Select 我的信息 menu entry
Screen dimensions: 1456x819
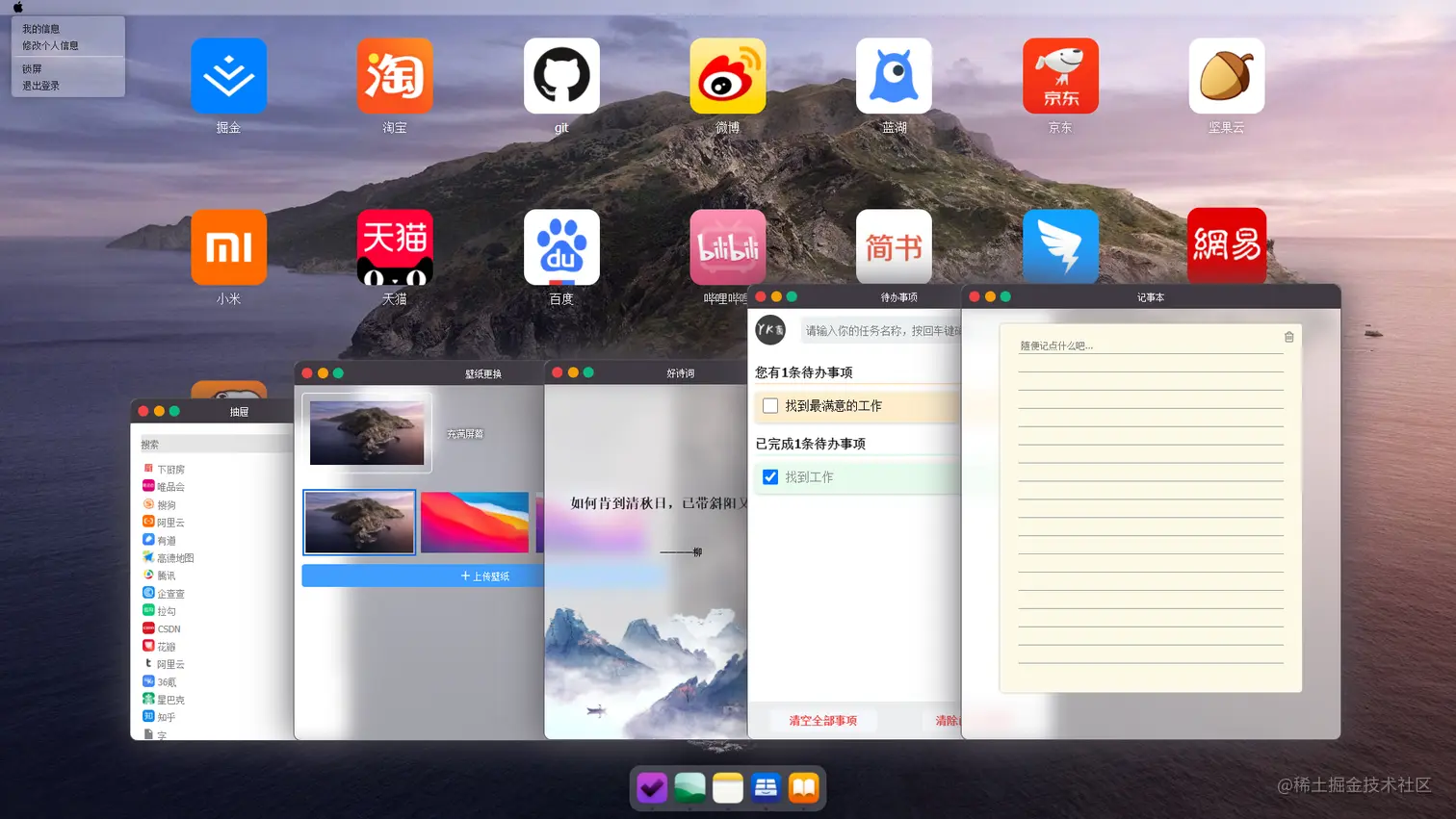point(41,29)
